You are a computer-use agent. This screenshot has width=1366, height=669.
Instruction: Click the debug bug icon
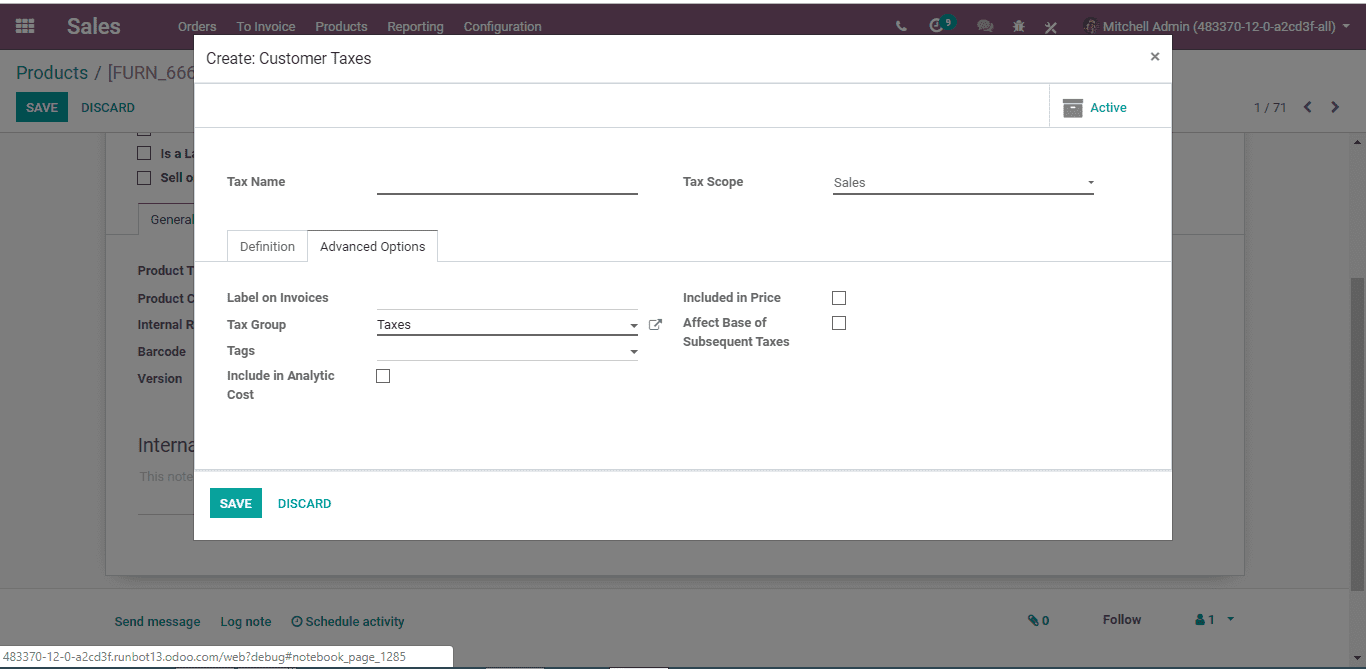1019,27
